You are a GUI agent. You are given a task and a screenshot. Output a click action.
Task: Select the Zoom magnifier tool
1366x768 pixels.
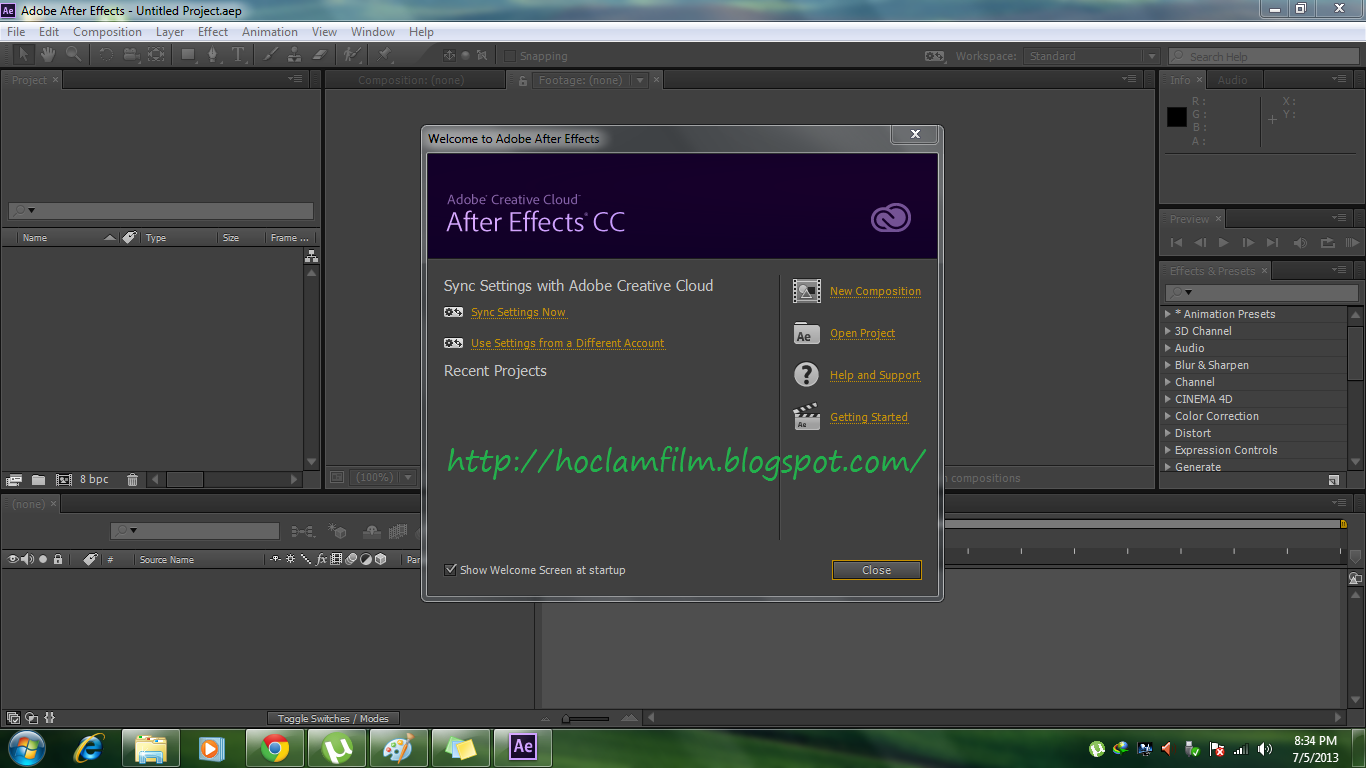coord(73,55)
